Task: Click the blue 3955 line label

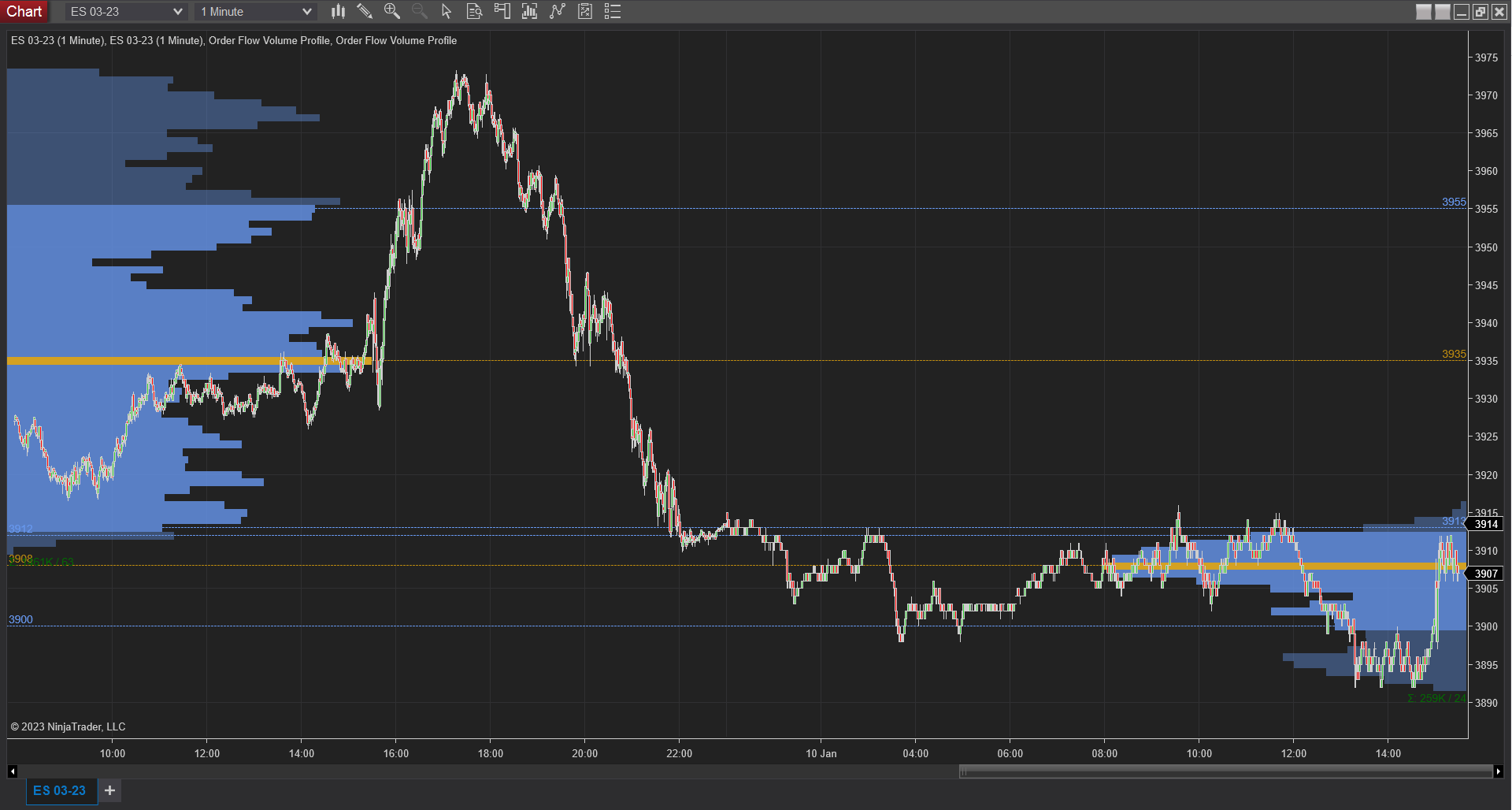Action: click(1454, 202)
